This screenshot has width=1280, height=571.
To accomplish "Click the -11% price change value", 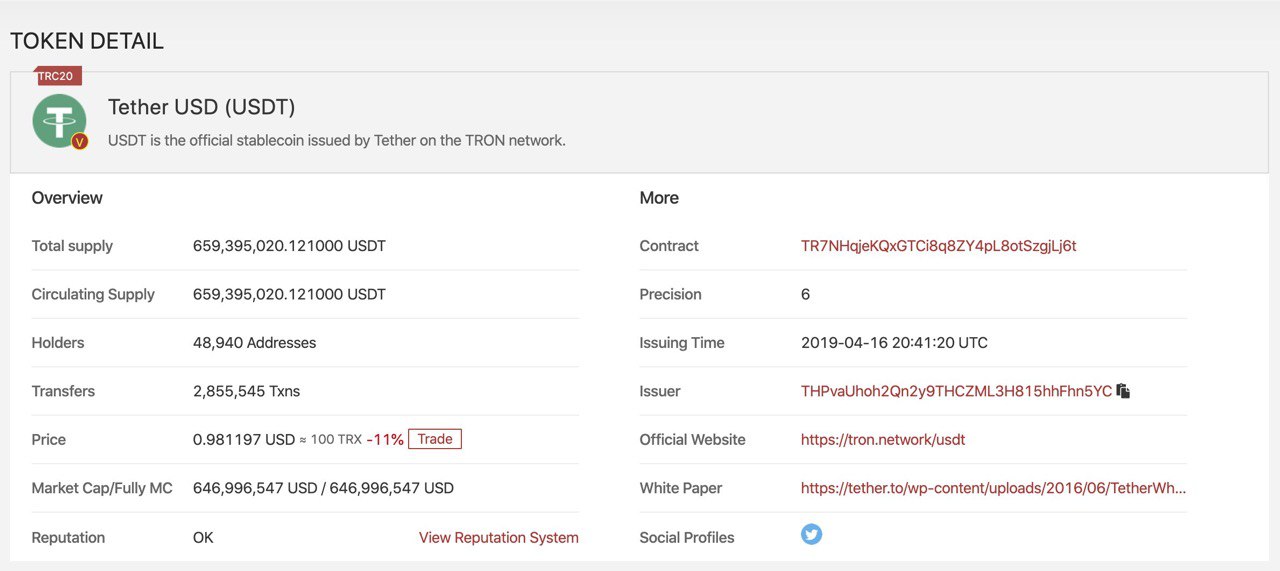I will 385,439.
